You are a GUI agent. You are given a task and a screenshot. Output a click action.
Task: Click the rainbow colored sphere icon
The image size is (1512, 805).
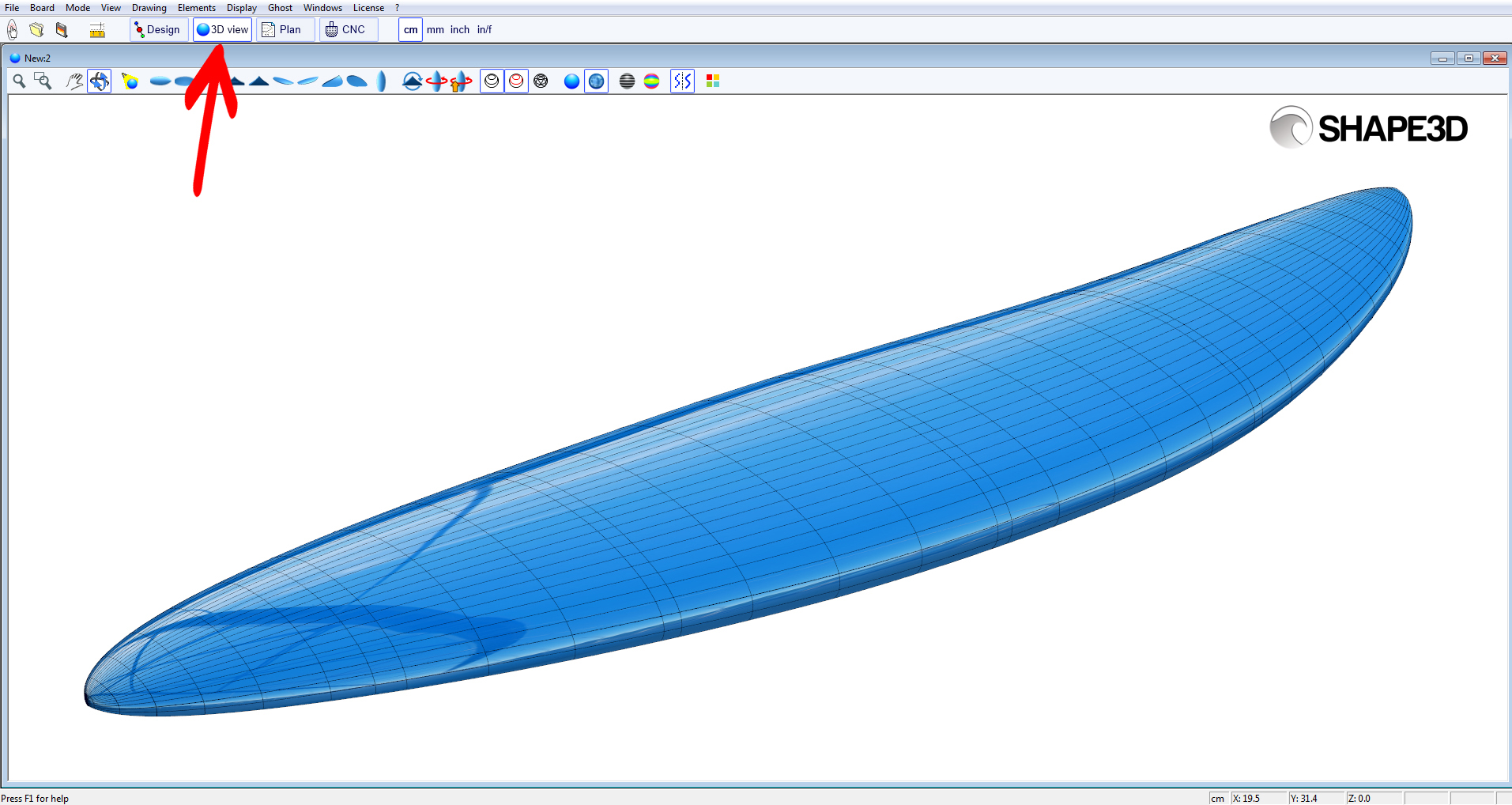pyautogui.click(x=651, y=81)
